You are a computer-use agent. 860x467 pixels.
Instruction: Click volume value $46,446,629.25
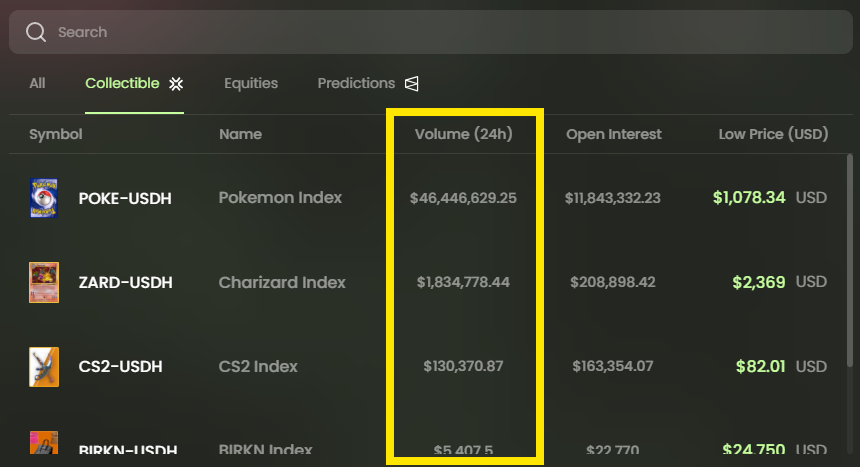tap(463, 198)
